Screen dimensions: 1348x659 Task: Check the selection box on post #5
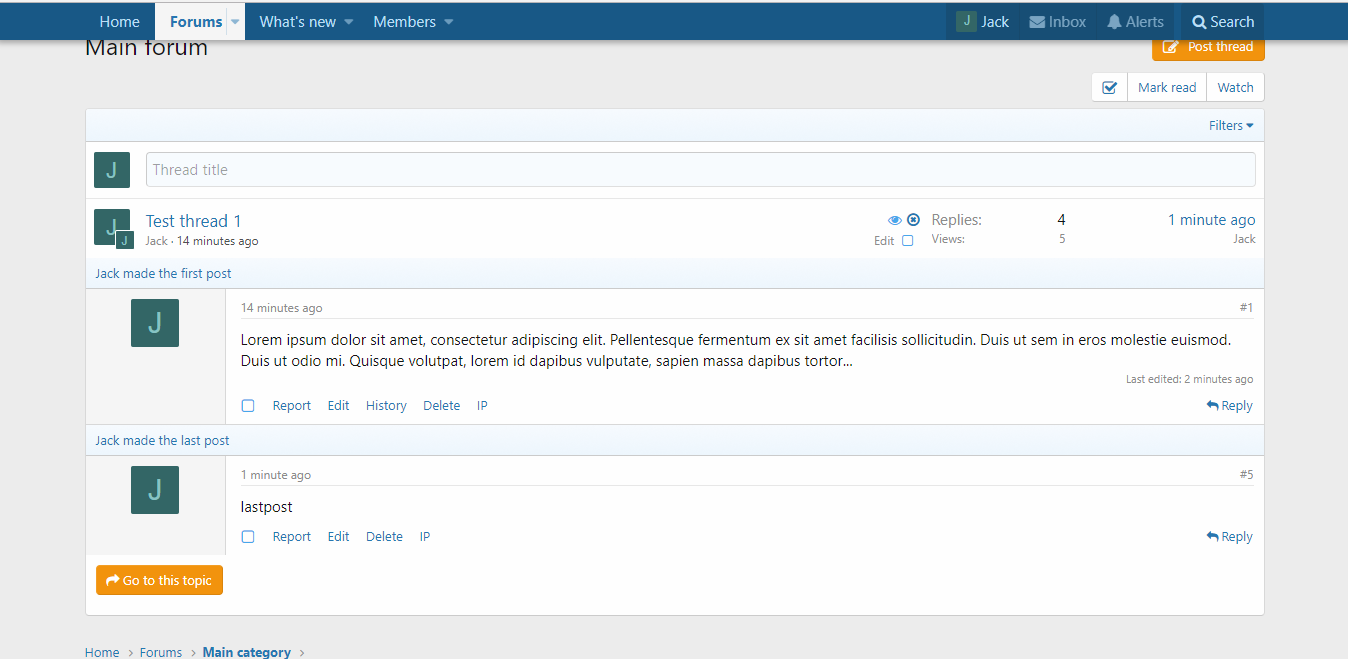pos(248,537)
